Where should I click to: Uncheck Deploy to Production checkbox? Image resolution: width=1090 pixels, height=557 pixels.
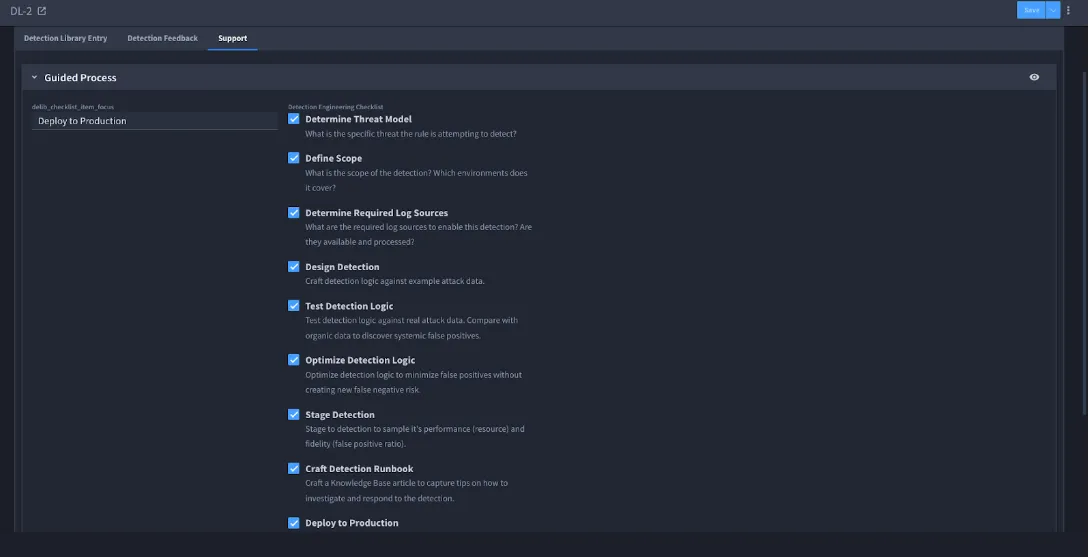[x=294, y=522]
